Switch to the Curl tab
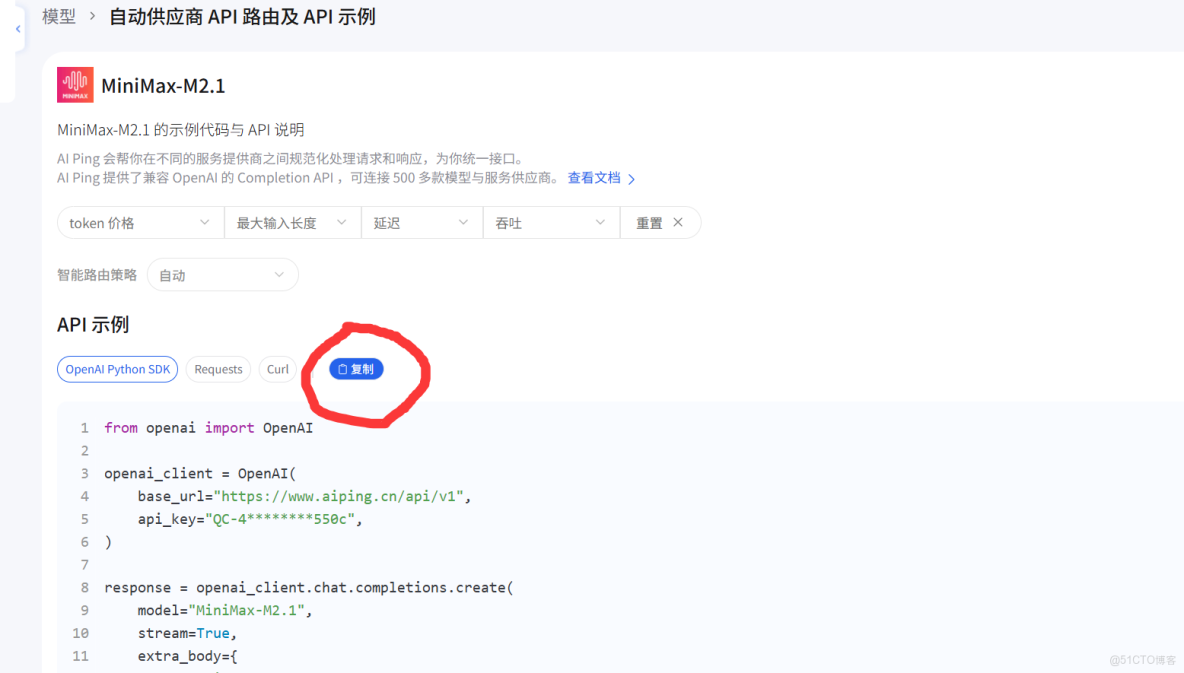 [x=277, y=369]
